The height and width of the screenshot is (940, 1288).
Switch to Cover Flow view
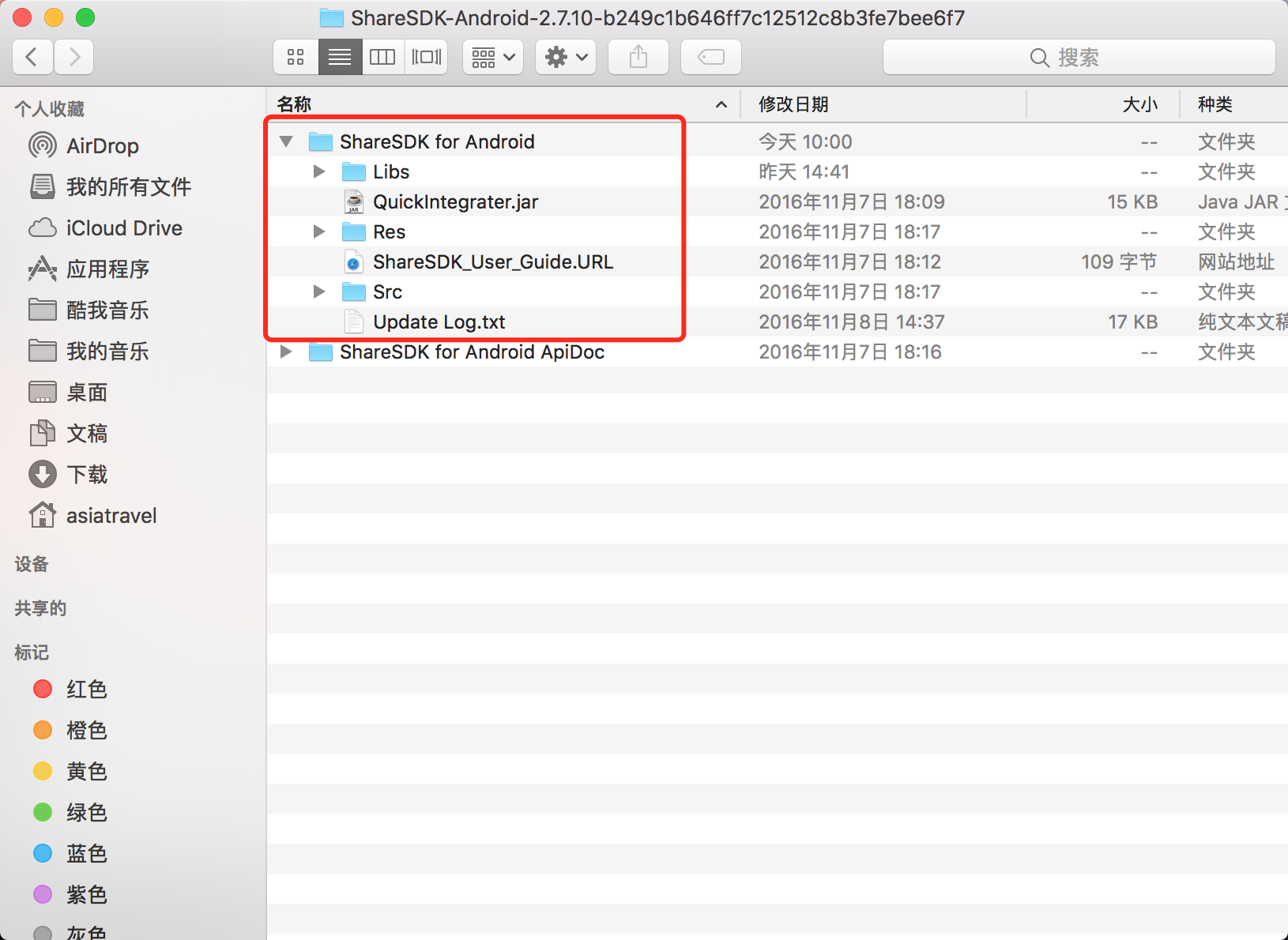coord(427,57)
